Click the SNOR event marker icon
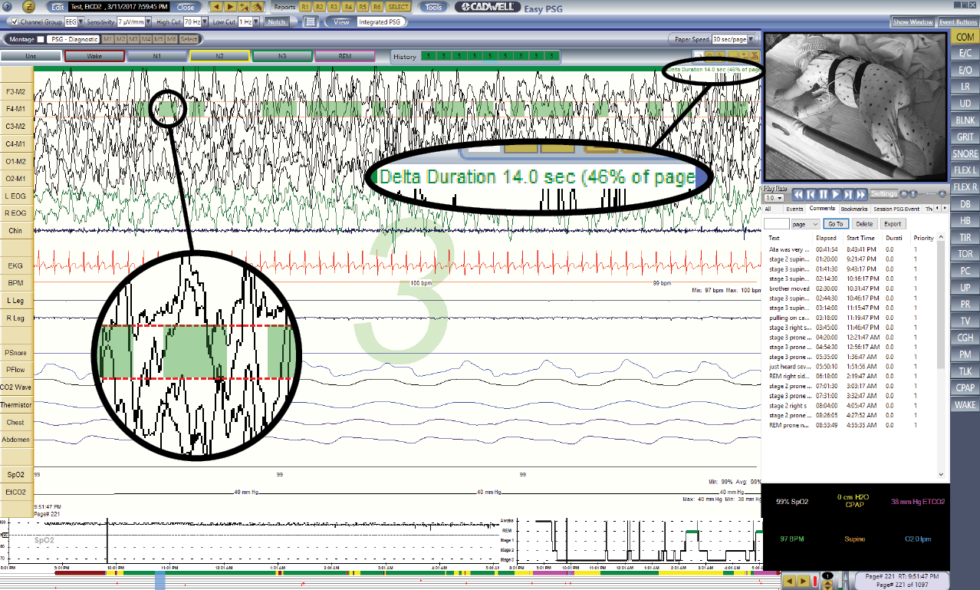980x590 pixels. point(964,153)
